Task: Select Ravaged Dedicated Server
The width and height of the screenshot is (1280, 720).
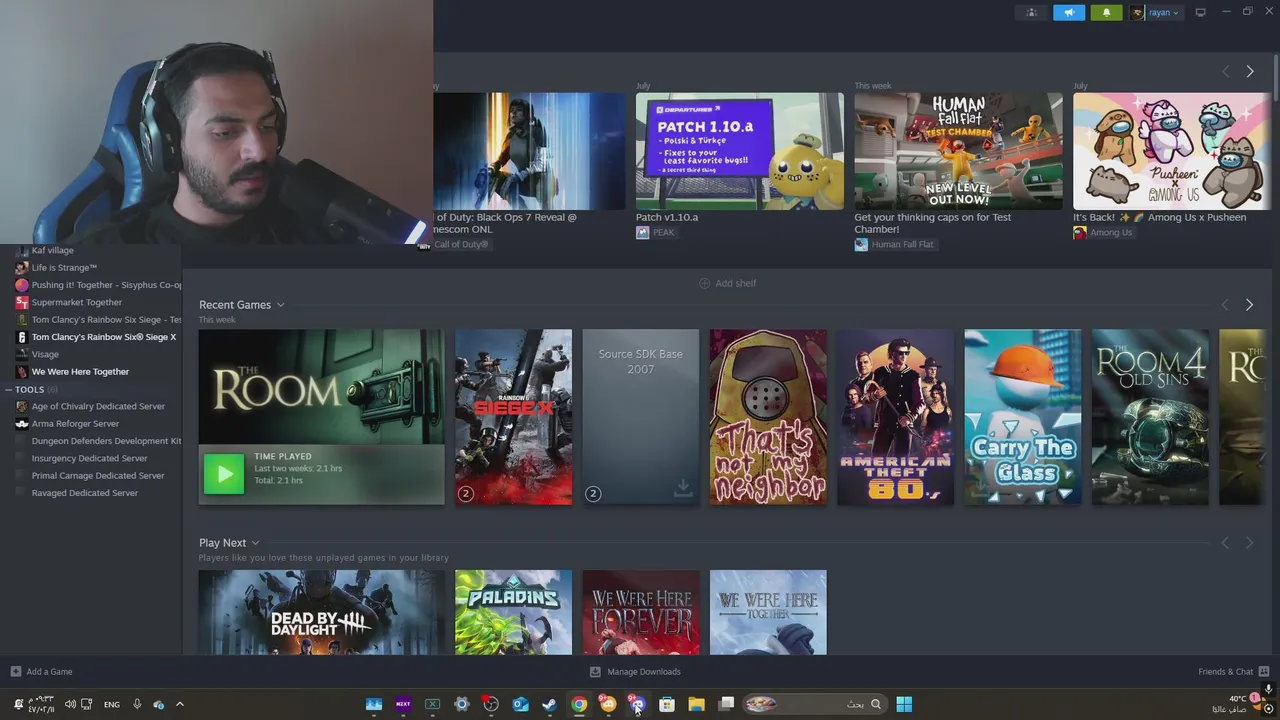Action: pos(85,493)
